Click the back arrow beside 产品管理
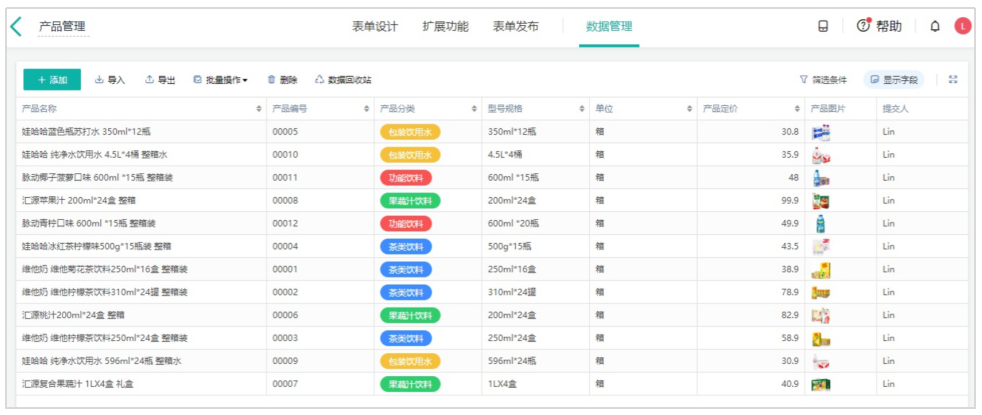The width and height of the screenshot is (982, 415). click(16, 27)
